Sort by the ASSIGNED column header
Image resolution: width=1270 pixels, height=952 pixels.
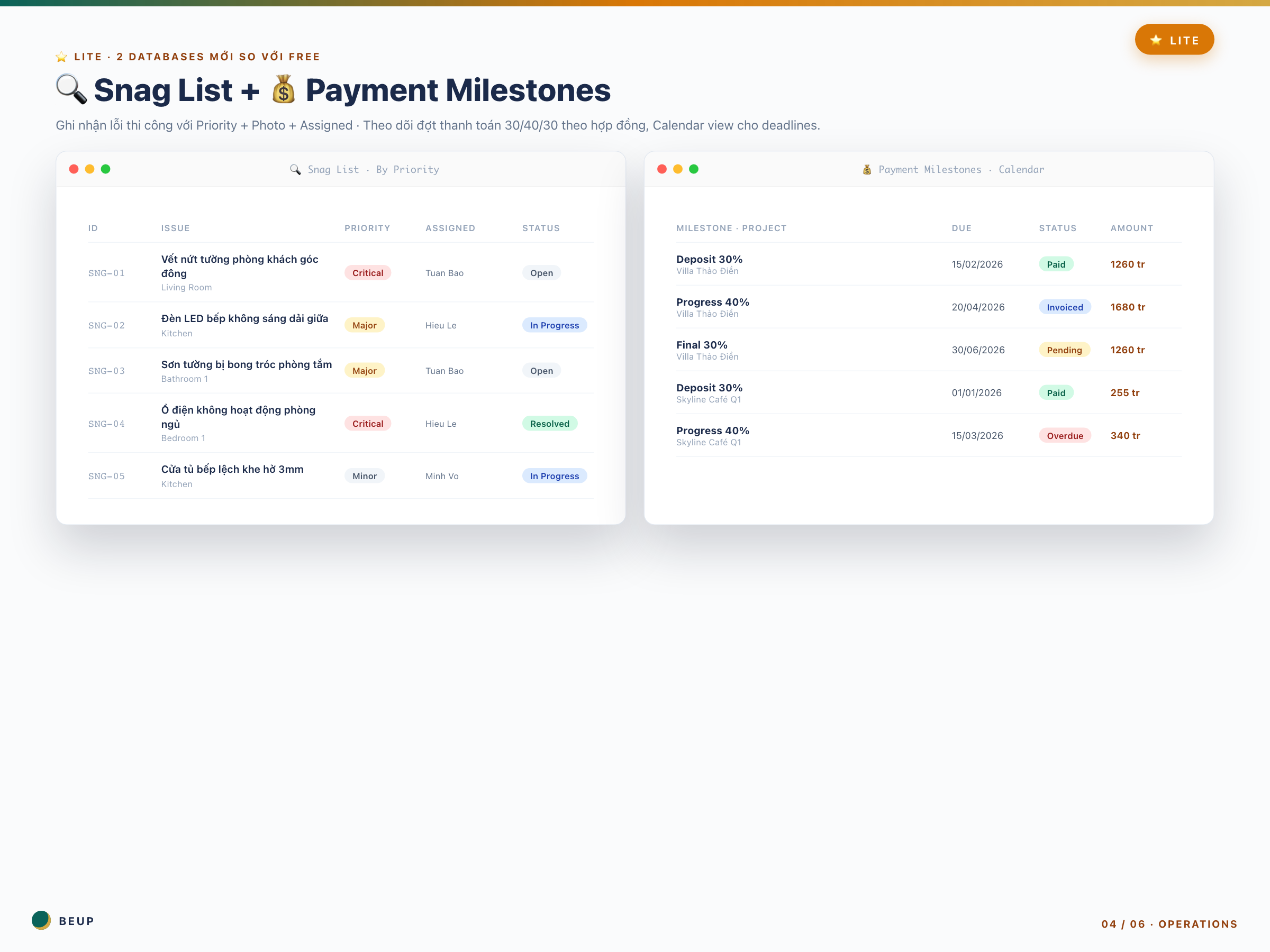[450, 228]
